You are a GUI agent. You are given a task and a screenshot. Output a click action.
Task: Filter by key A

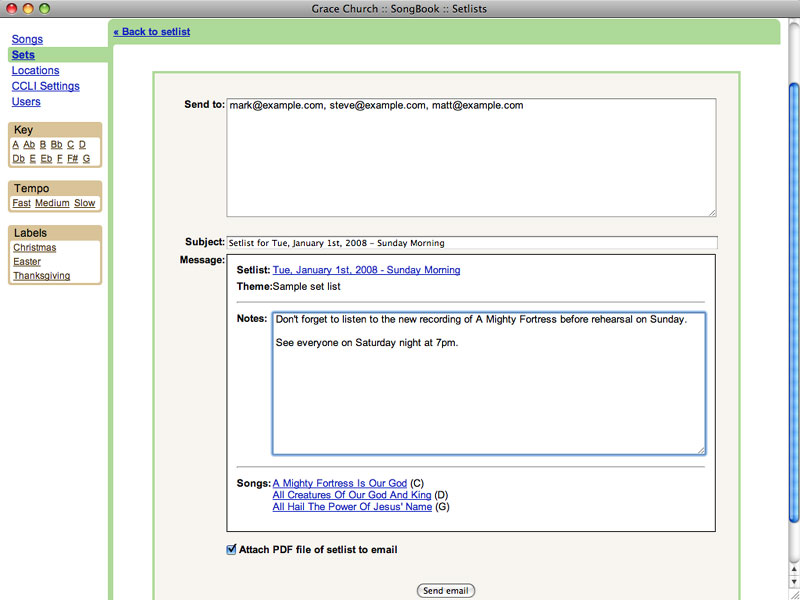click(x=16, y=145)
